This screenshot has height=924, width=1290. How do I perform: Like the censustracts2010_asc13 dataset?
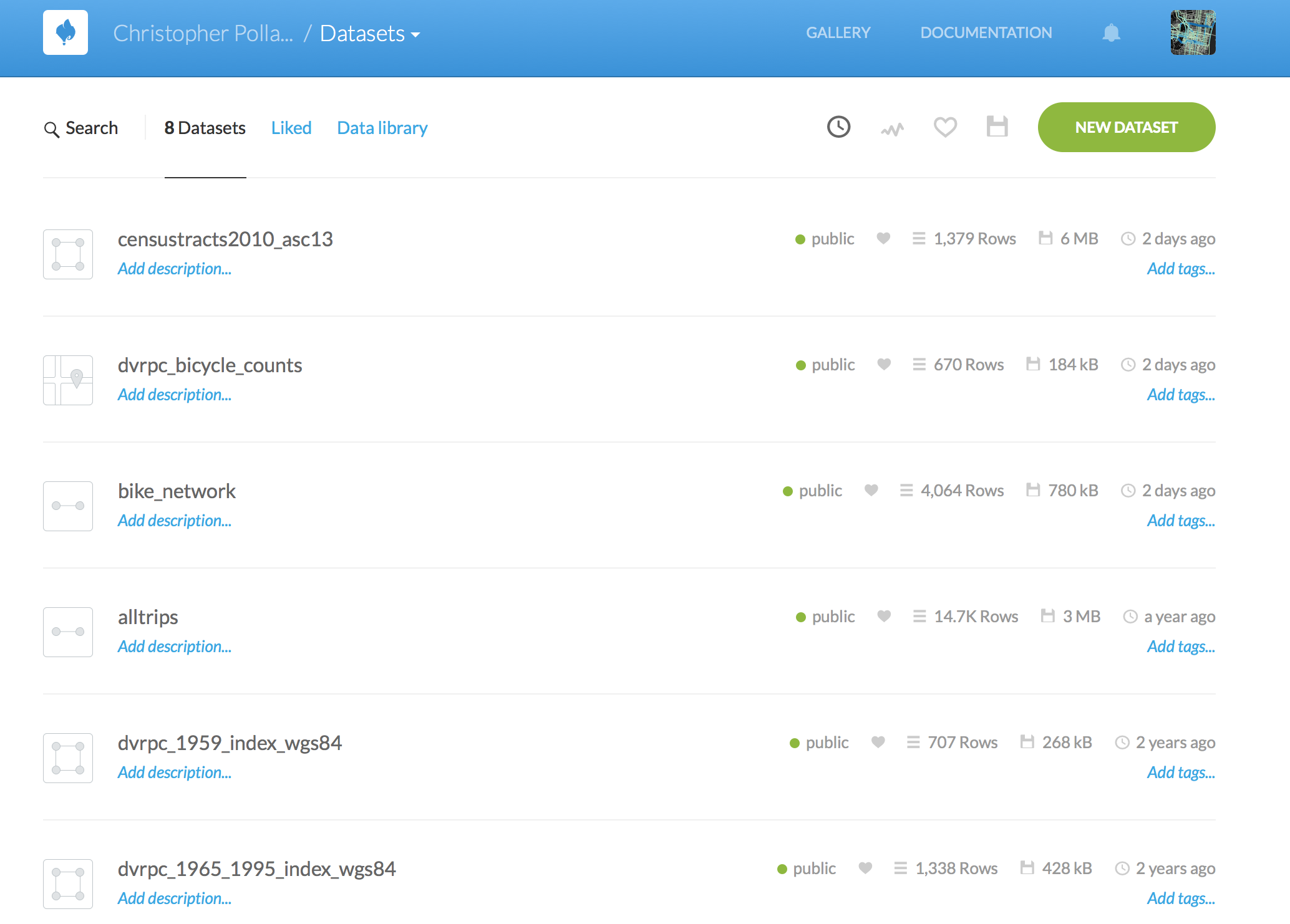(x=883, y=238)
